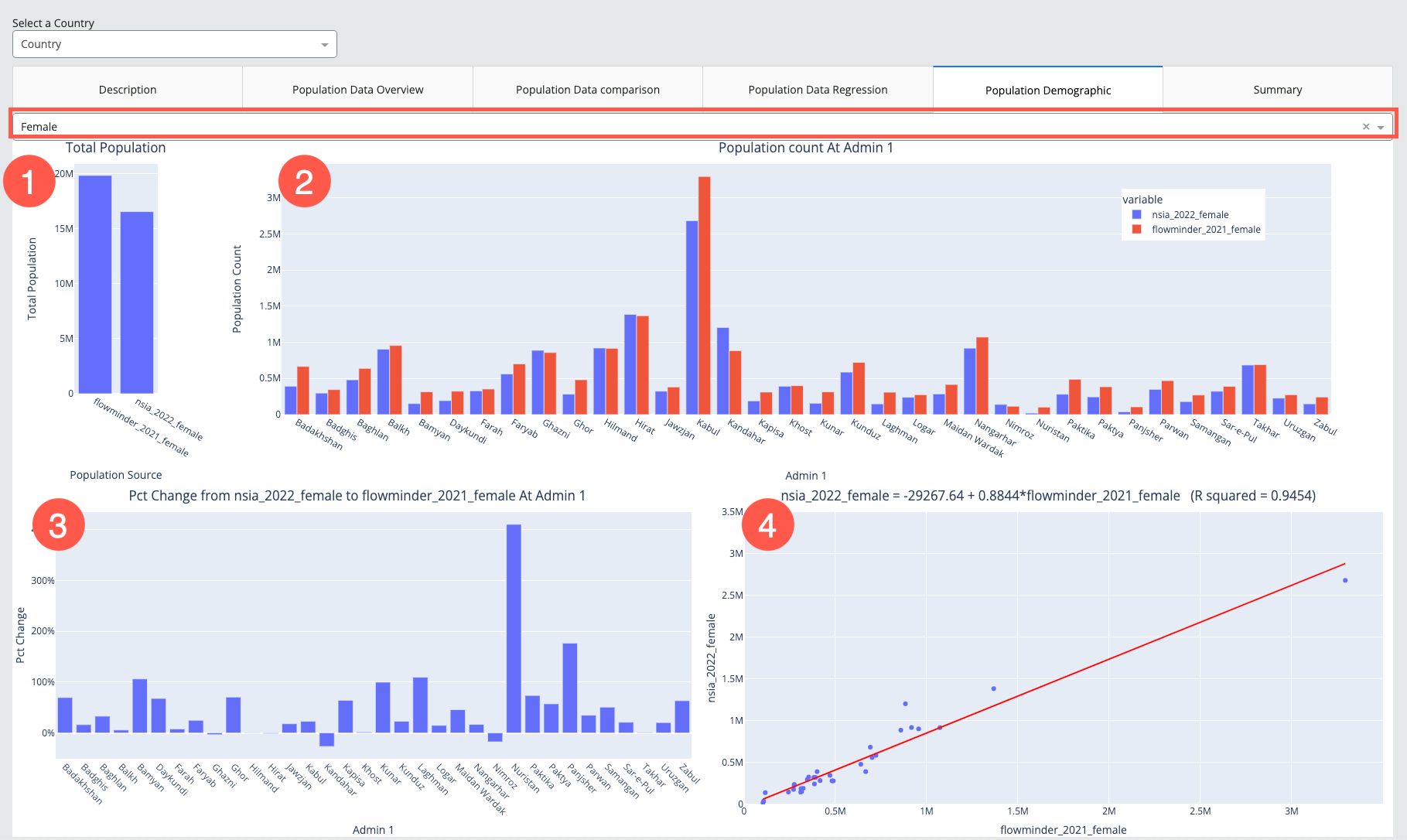This screenshot has width=1407, height=840.
Task: Toggle nsia_2022_female legend entry
Action: (1190, 215)
